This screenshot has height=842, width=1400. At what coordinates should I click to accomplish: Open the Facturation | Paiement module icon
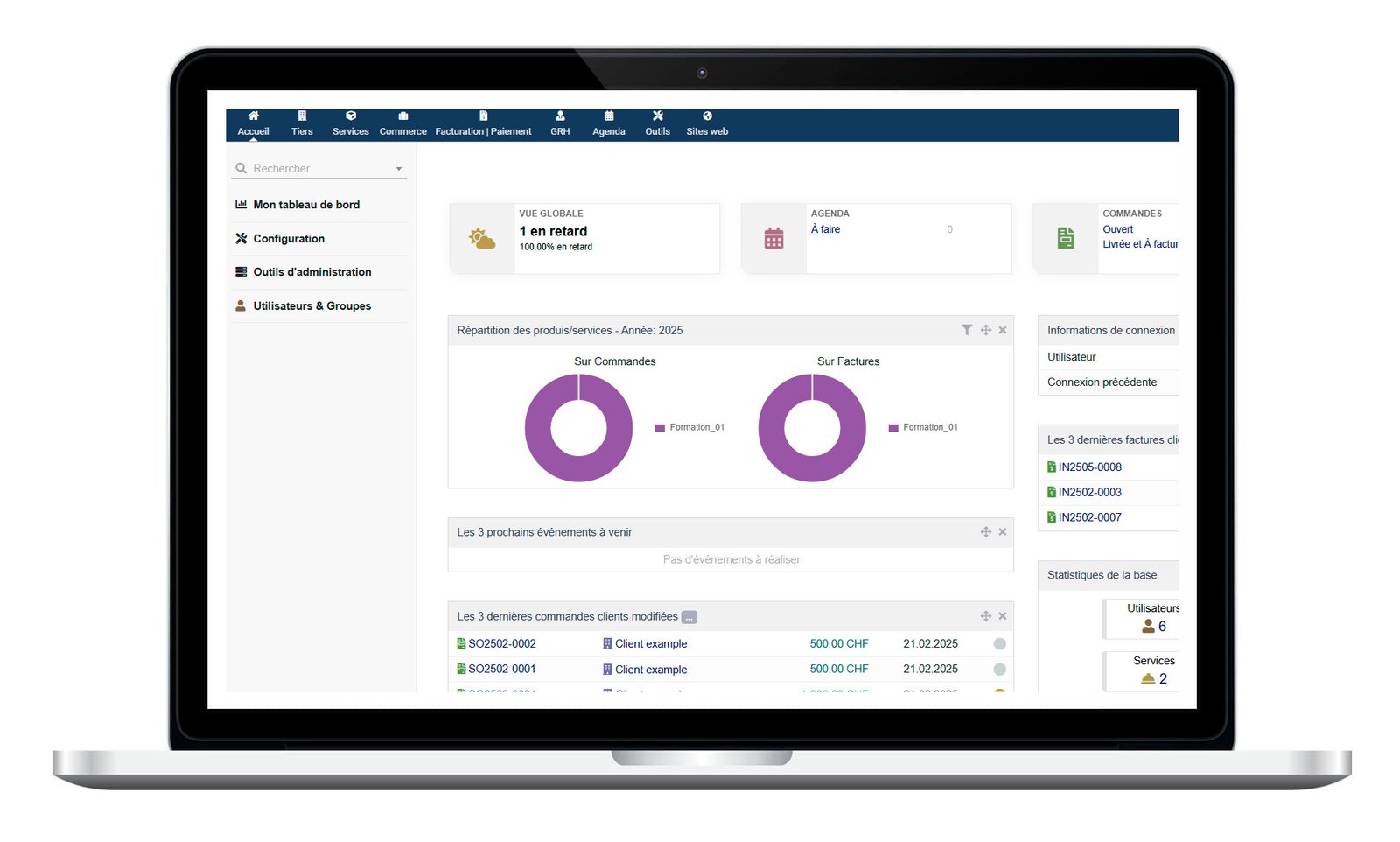click(x=482, y=116)
